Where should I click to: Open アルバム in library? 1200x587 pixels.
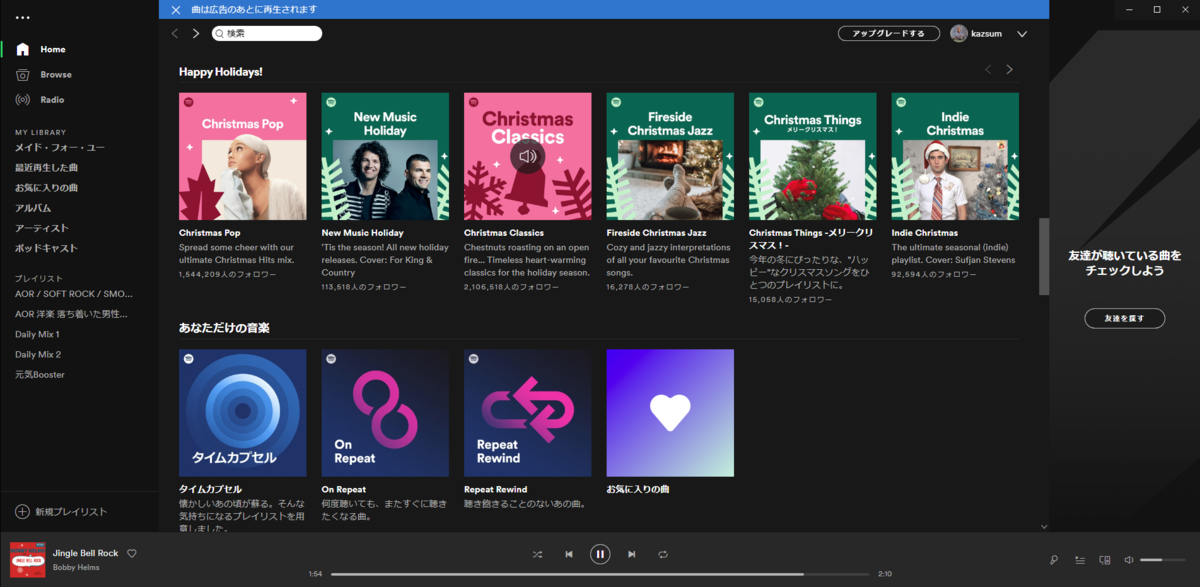[33, 208]
